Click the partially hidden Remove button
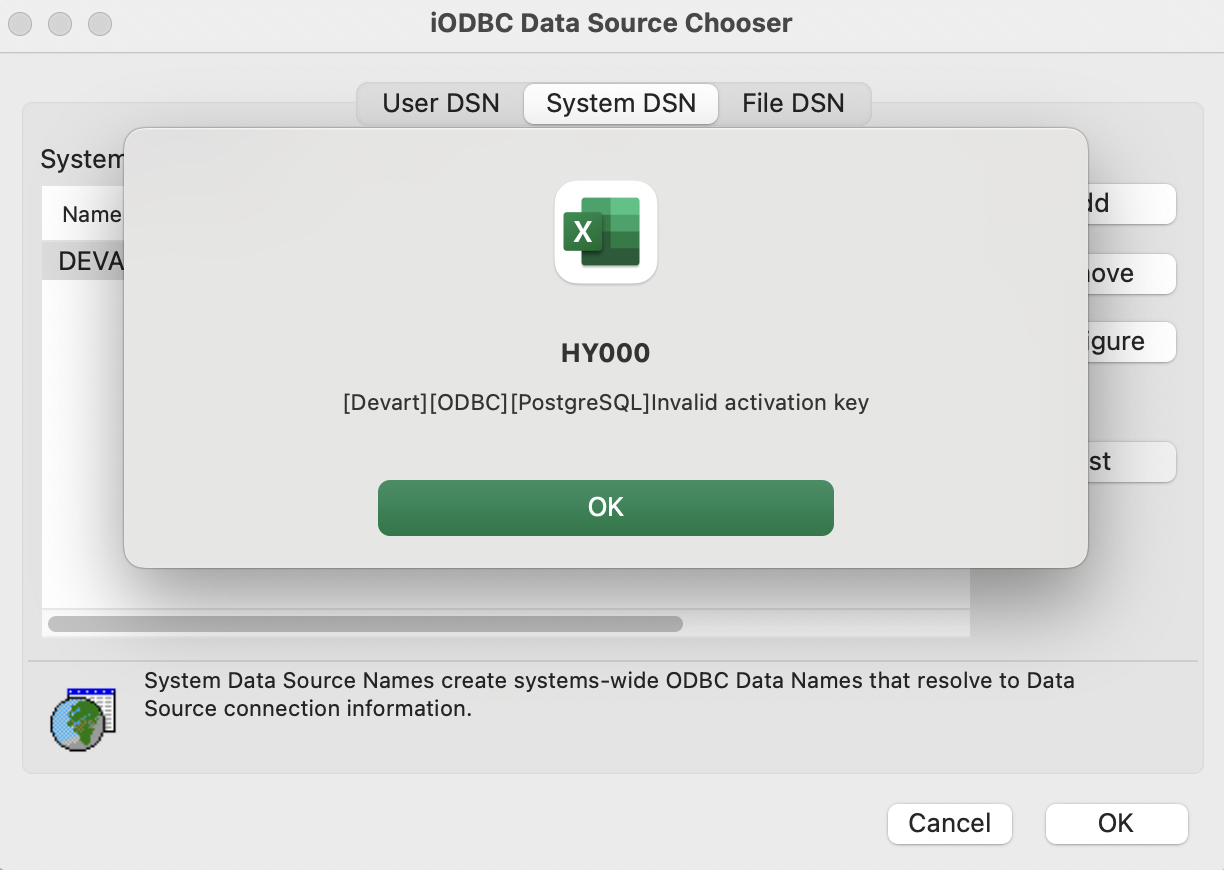This screenshot has width=1224, height=870. [1130, 274]
